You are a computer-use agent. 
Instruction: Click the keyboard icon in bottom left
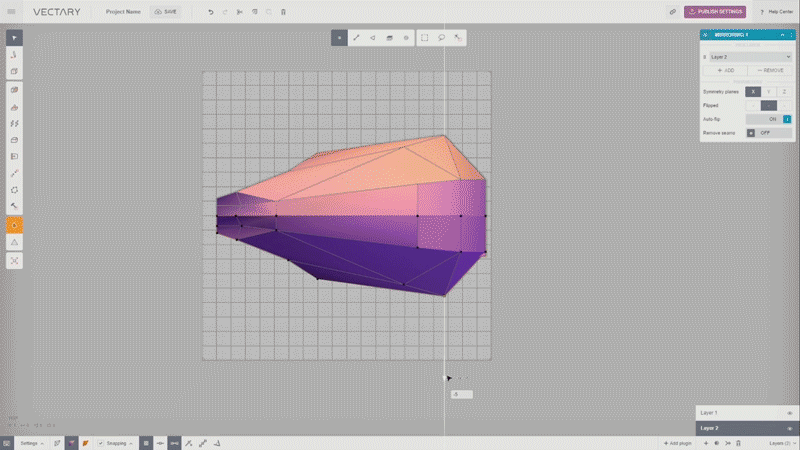pos(7,443)
